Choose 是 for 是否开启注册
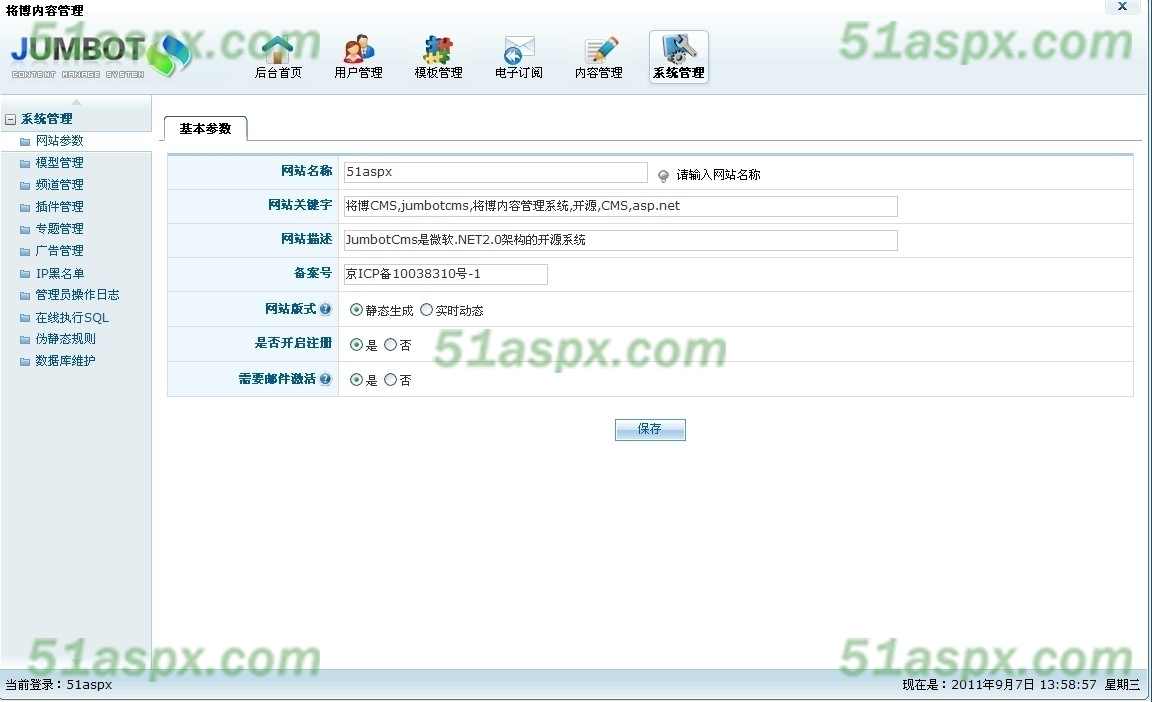The image size is (1152, 702). pyautogui.click(x=356, y=344)
